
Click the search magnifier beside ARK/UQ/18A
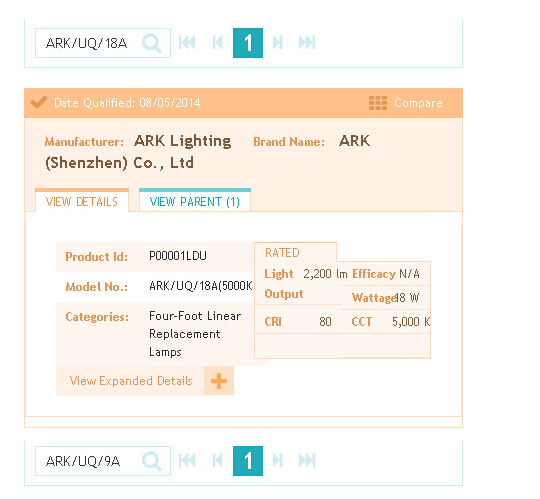(x=152, y=43)
